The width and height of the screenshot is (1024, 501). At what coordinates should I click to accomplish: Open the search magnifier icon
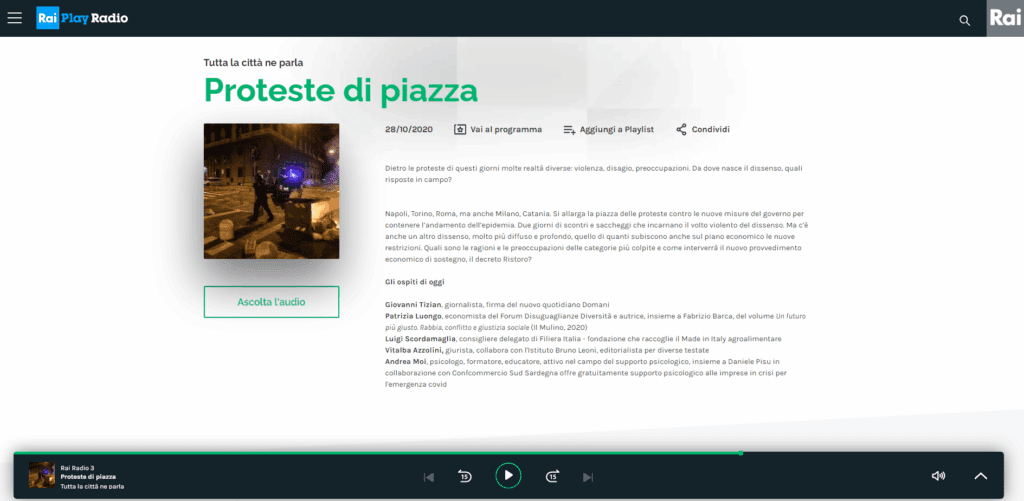coord(964,20)
